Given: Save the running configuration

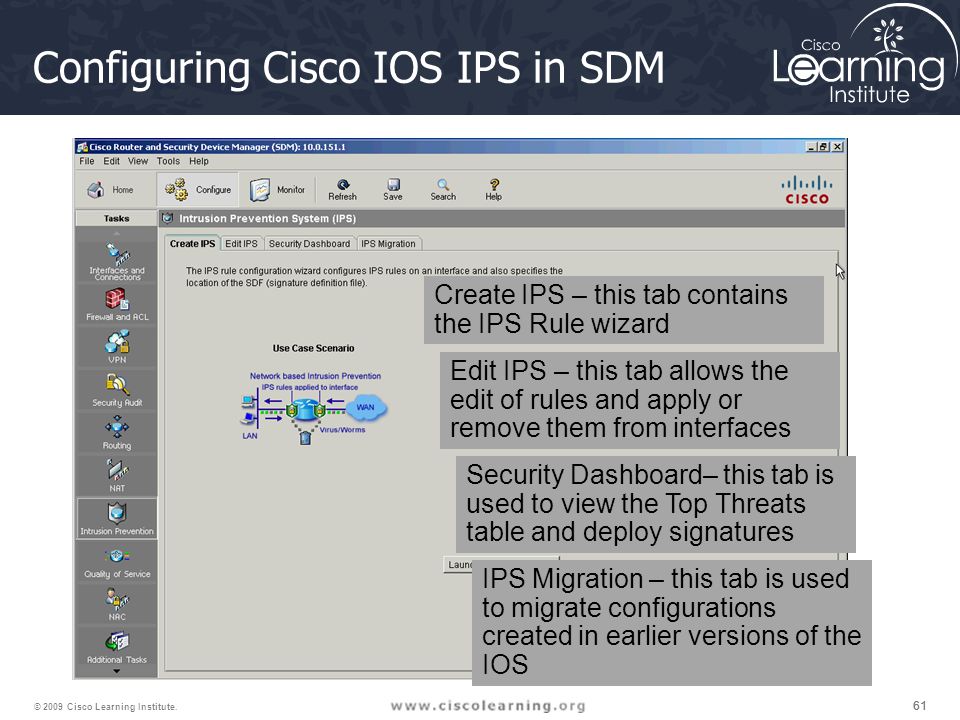Looking at the screenshot, I should pos(393,190).
